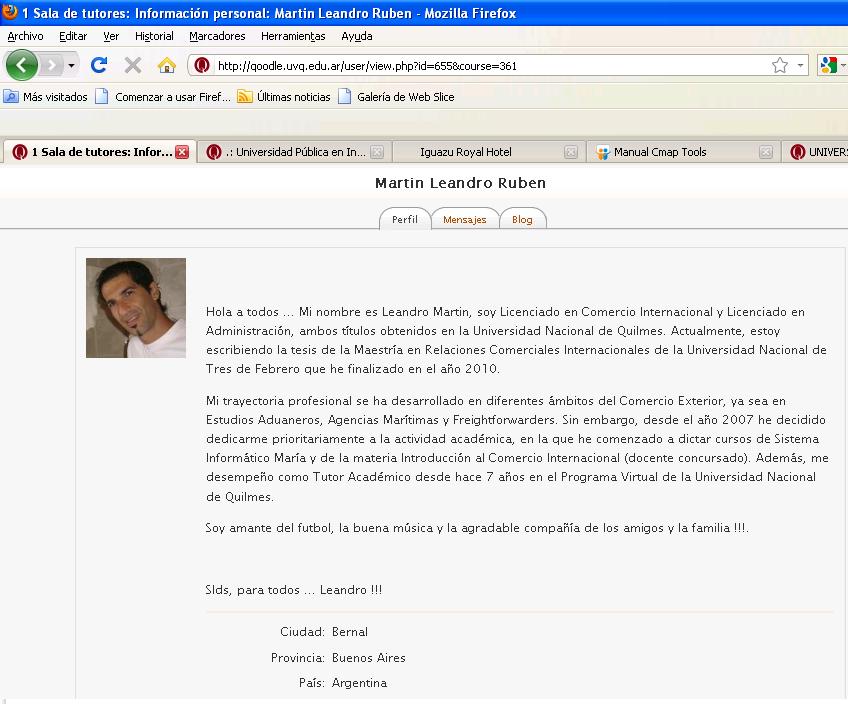Bookmark this page with the star icon

click(x=779, y=65)
